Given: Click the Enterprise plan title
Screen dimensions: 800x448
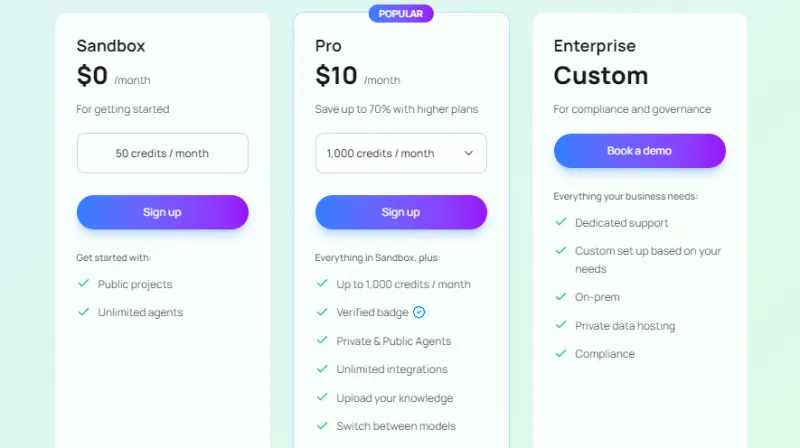Looking at the screenshot, I should pos(594,46).
